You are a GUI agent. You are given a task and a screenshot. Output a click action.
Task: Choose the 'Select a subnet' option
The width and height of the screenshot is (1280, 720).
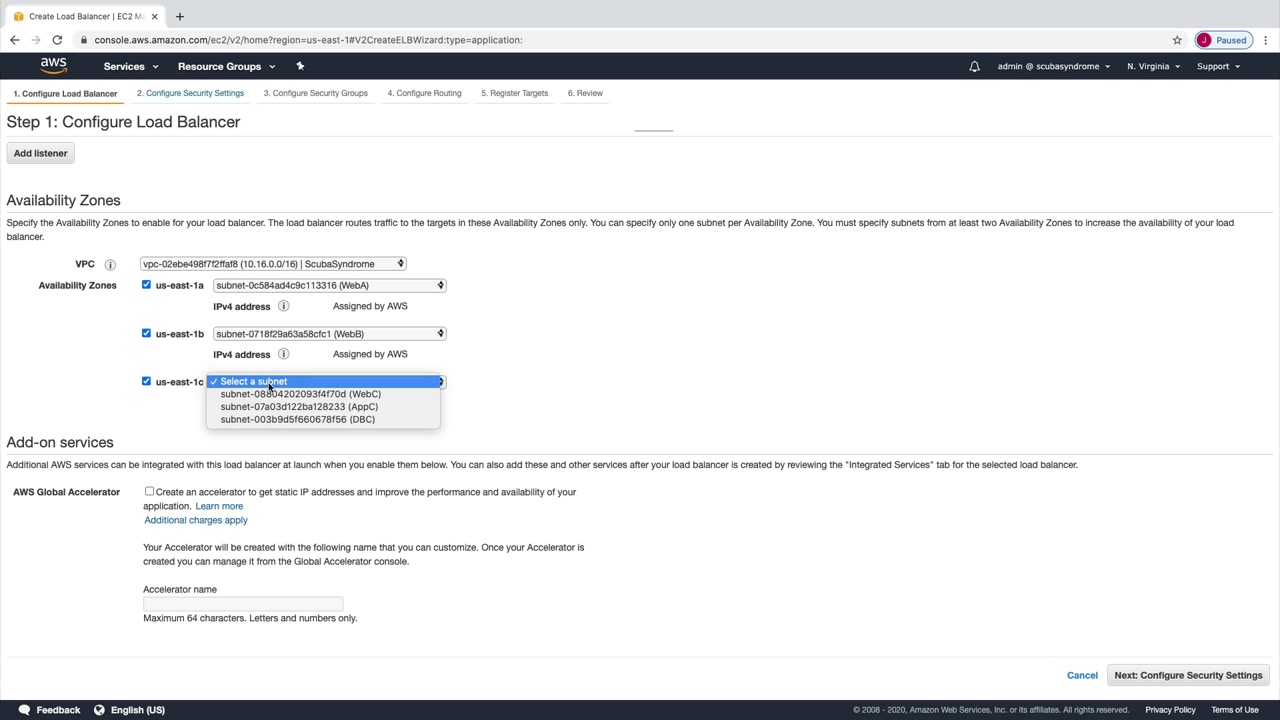(323, 381)
